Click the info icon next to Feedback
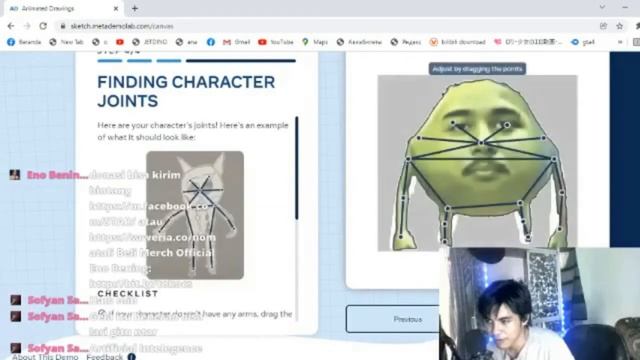The height and width of the screenshot is (360, 640). click(131, 357)
